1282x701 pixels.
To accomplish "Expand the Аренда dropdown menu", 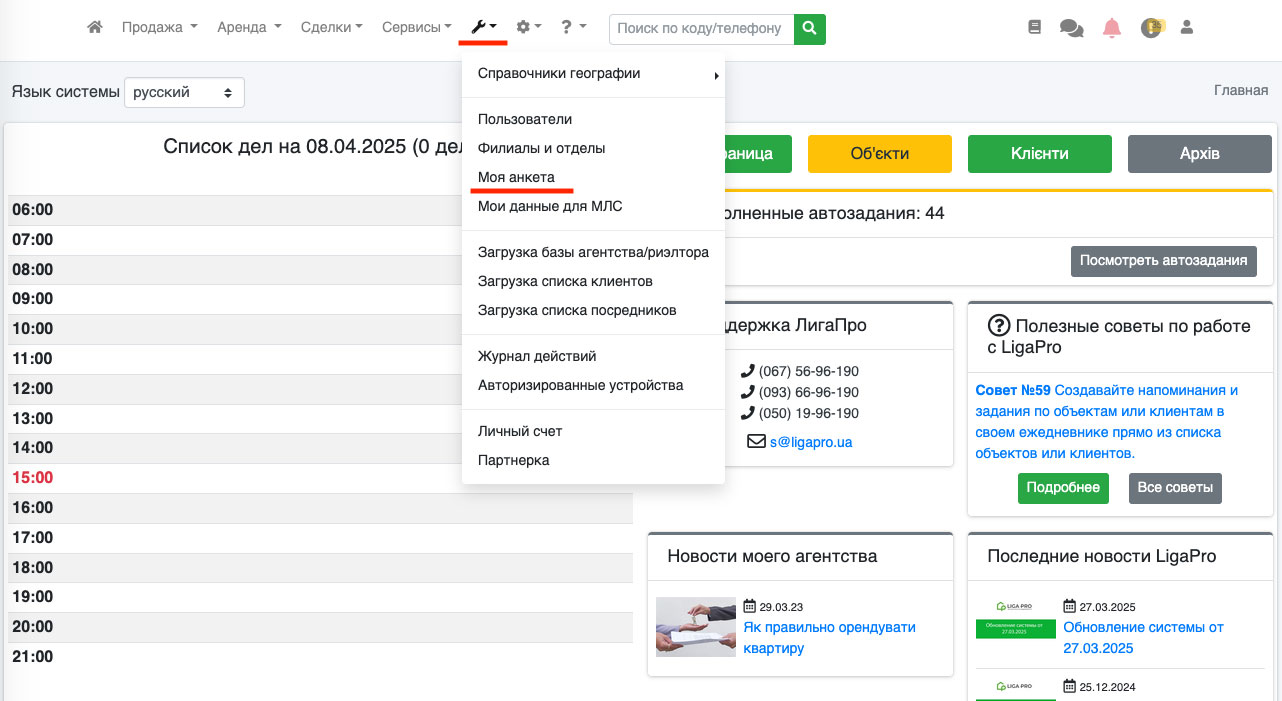I will pos(249,28).
